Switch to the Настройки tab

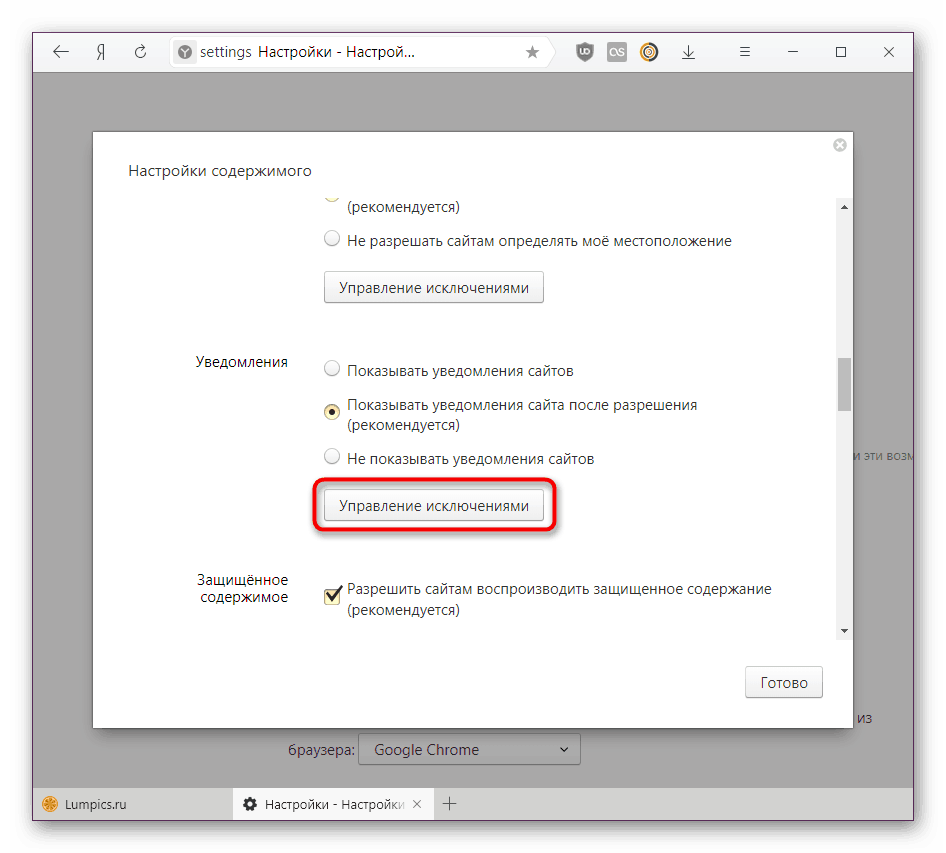point(333,804)
